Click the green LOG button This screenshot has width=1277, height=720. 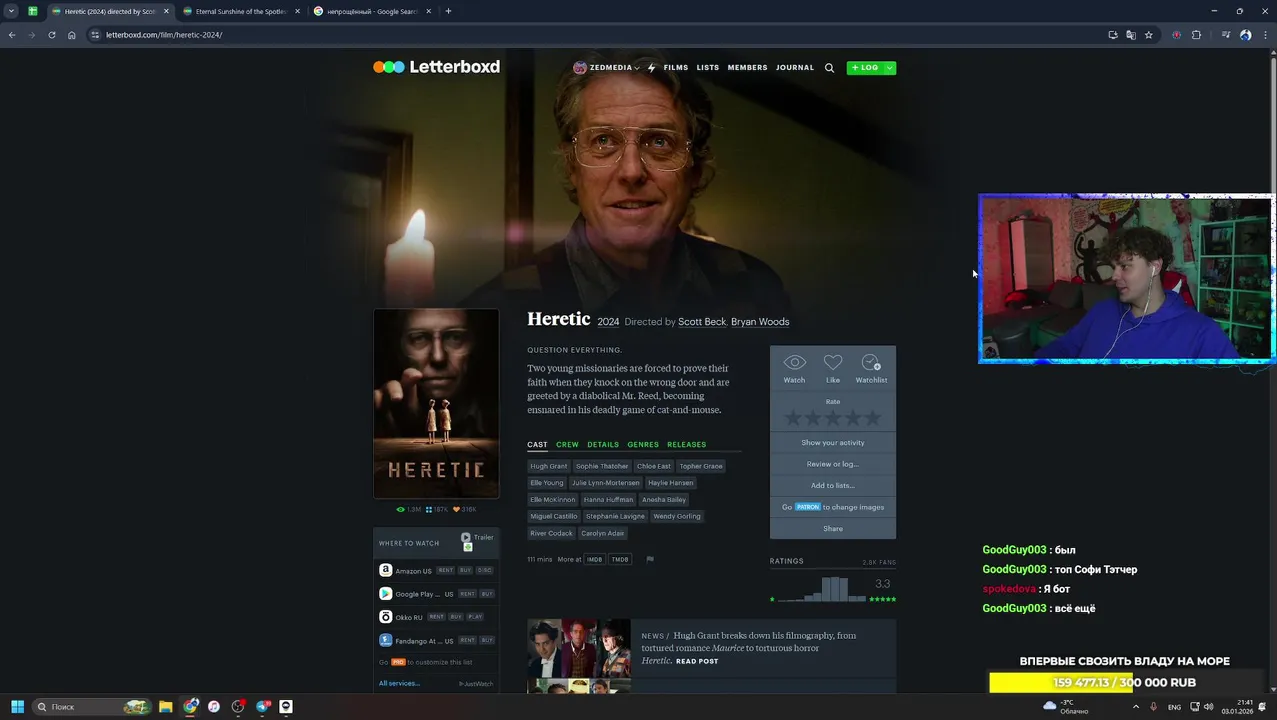(865, 68)
